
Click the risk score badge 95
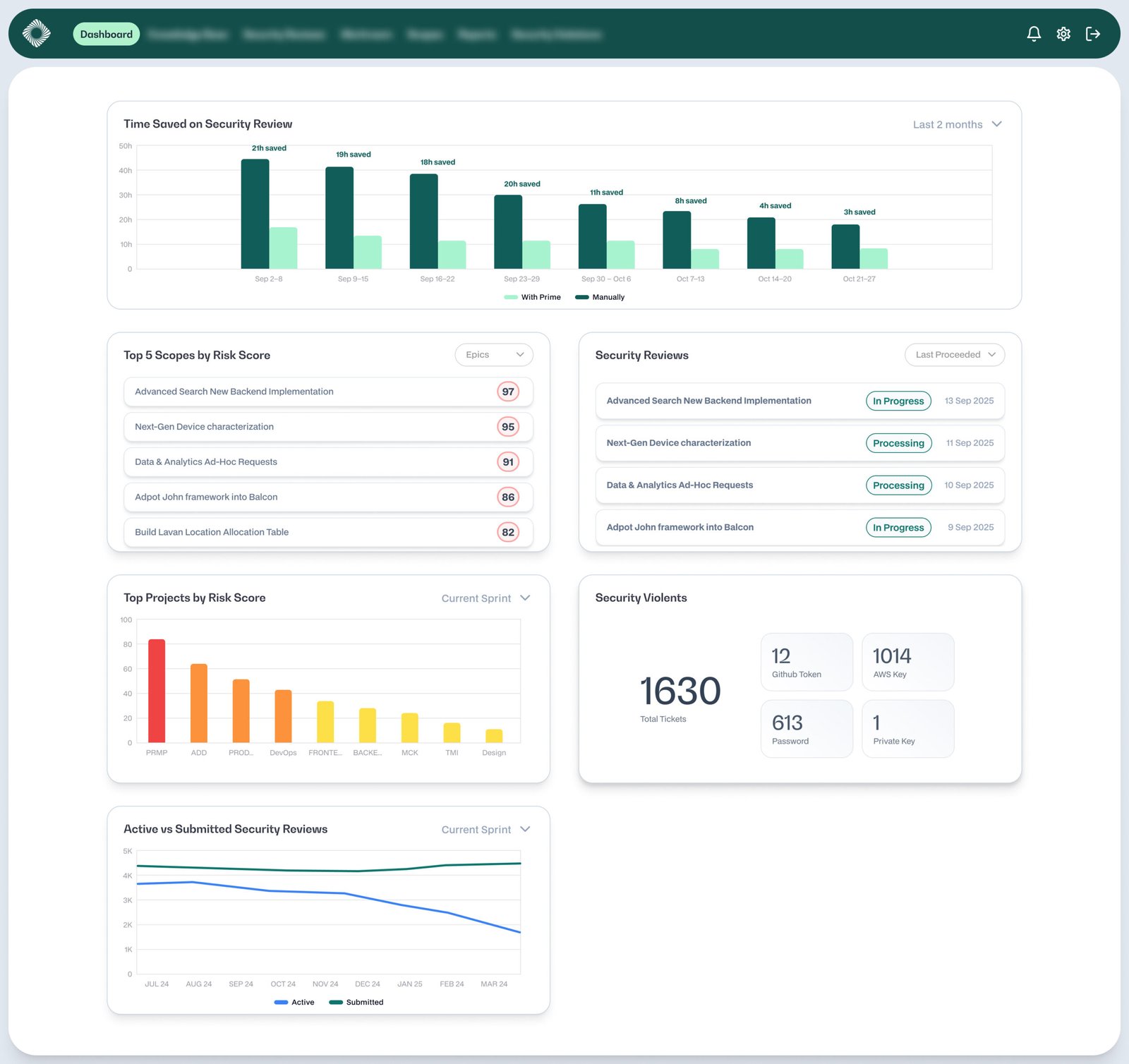pos(508,427)
